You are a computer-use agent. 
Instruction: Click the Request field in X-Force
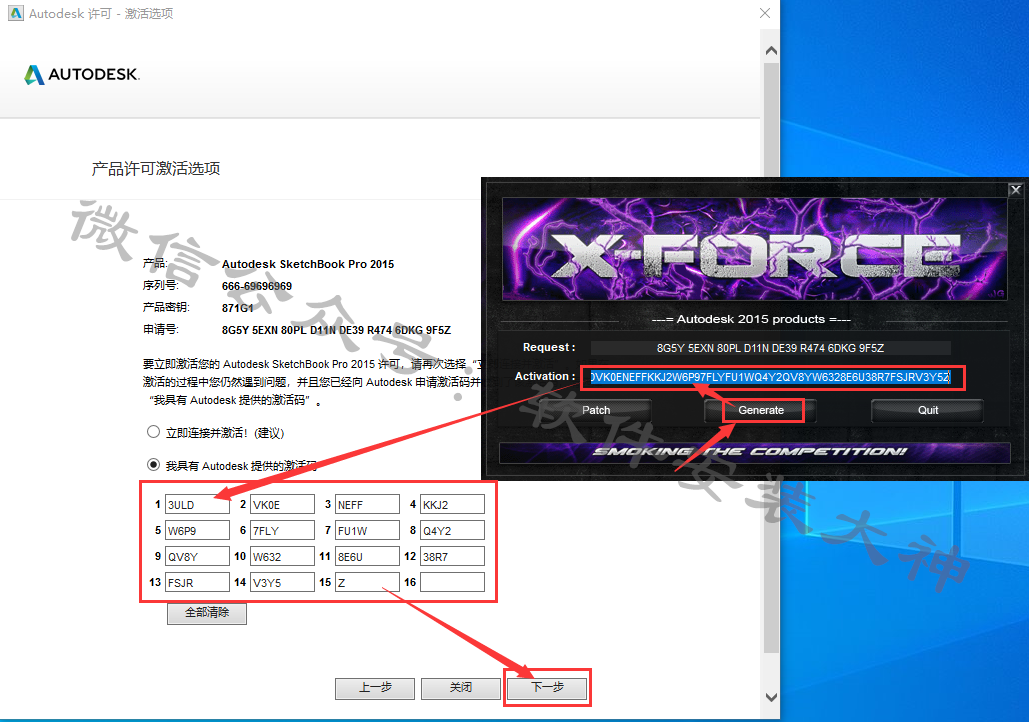(x=770, y=348)
